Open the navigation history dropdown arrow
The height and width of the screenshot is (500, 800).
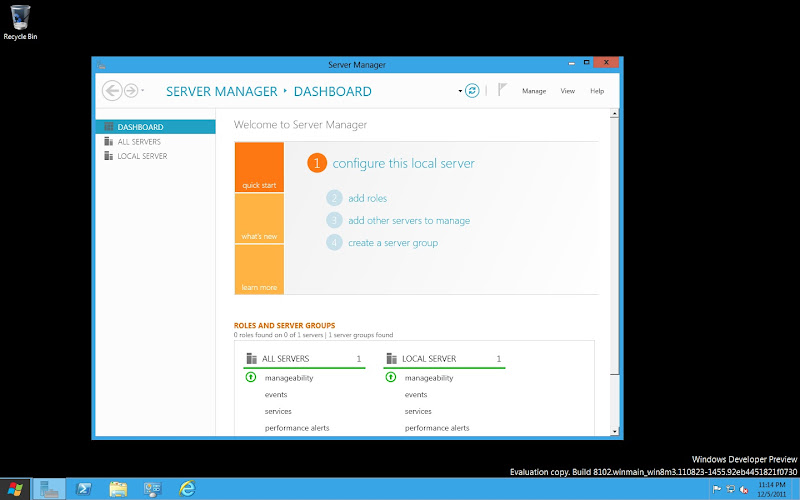(142, 91)
